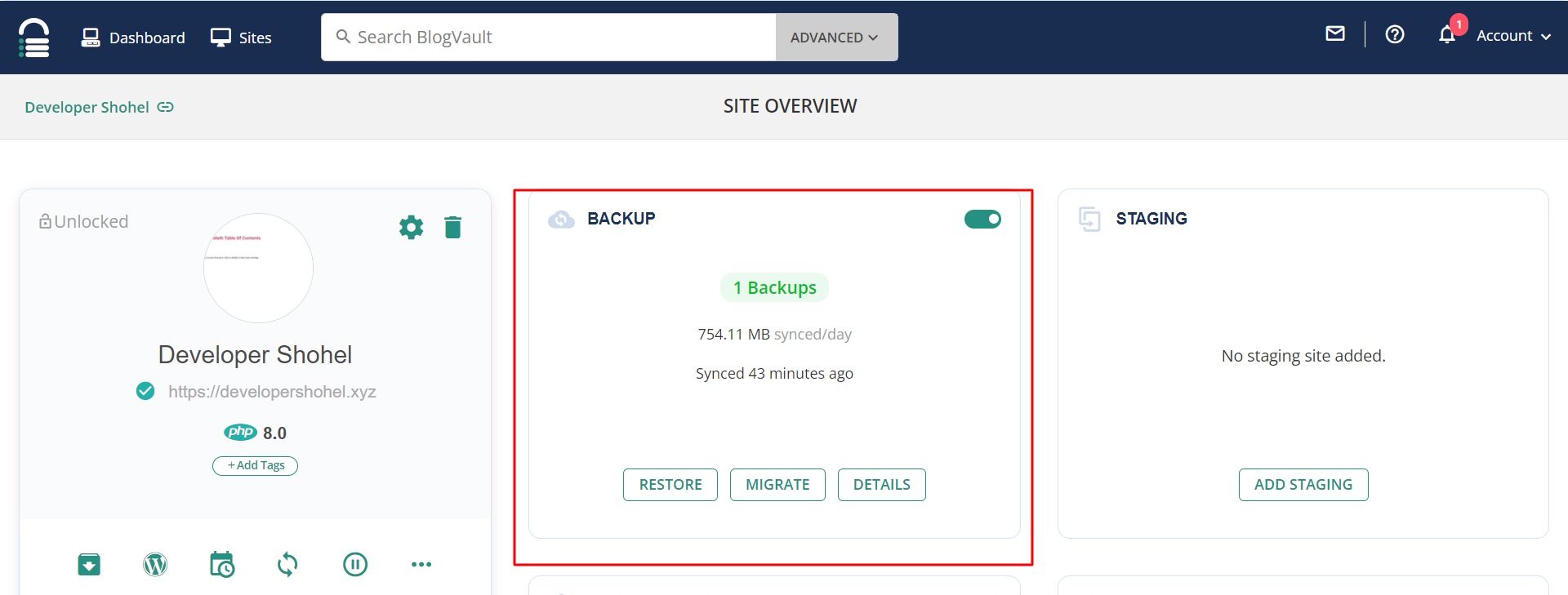Click the 754.11 MB synced/day text
Viewport: 1568px width, 595px height.
[x=774, y=335]
